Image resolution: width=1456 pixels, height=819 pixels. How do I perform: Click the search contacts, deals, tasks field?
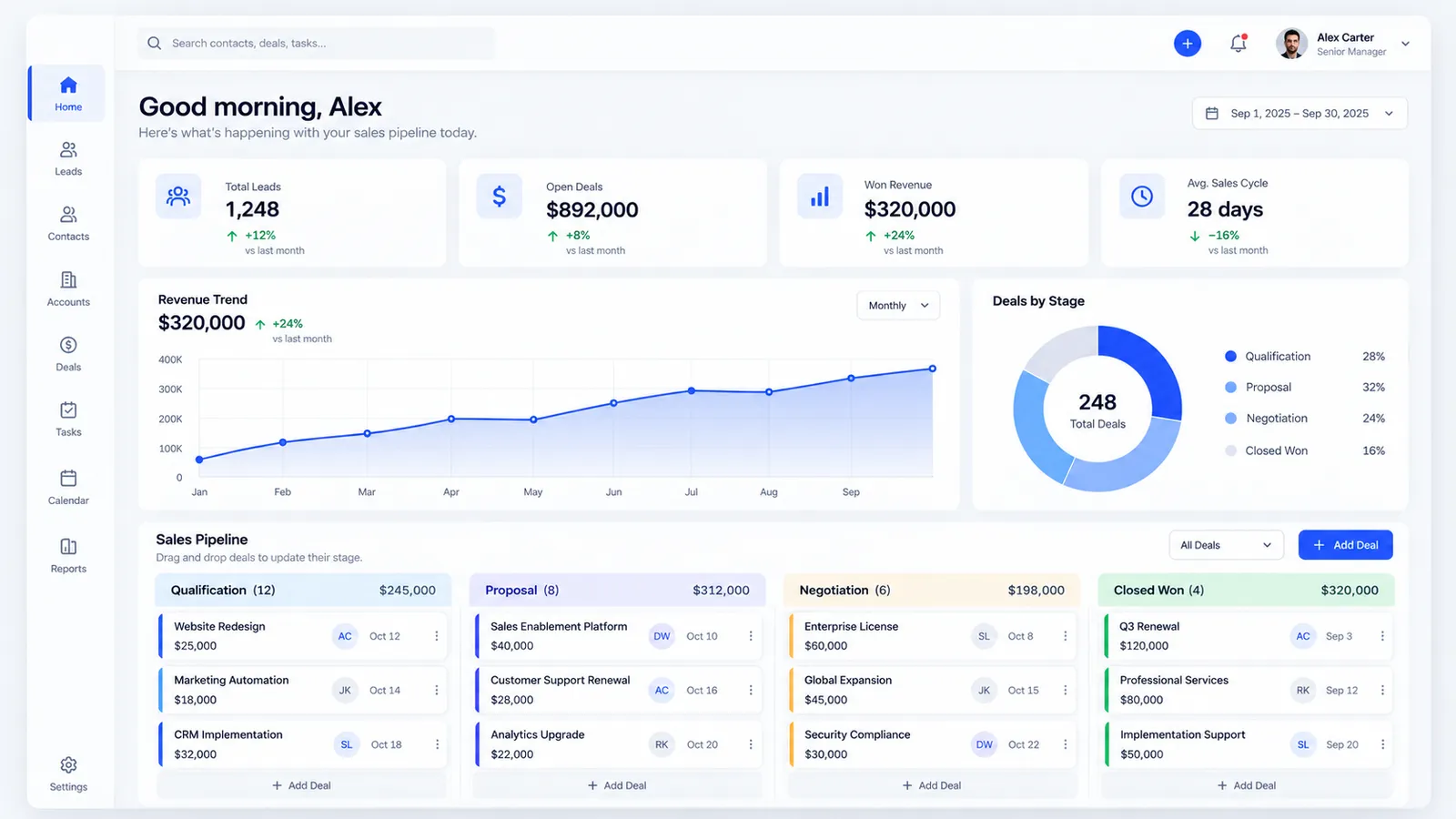tap(317, 43)
